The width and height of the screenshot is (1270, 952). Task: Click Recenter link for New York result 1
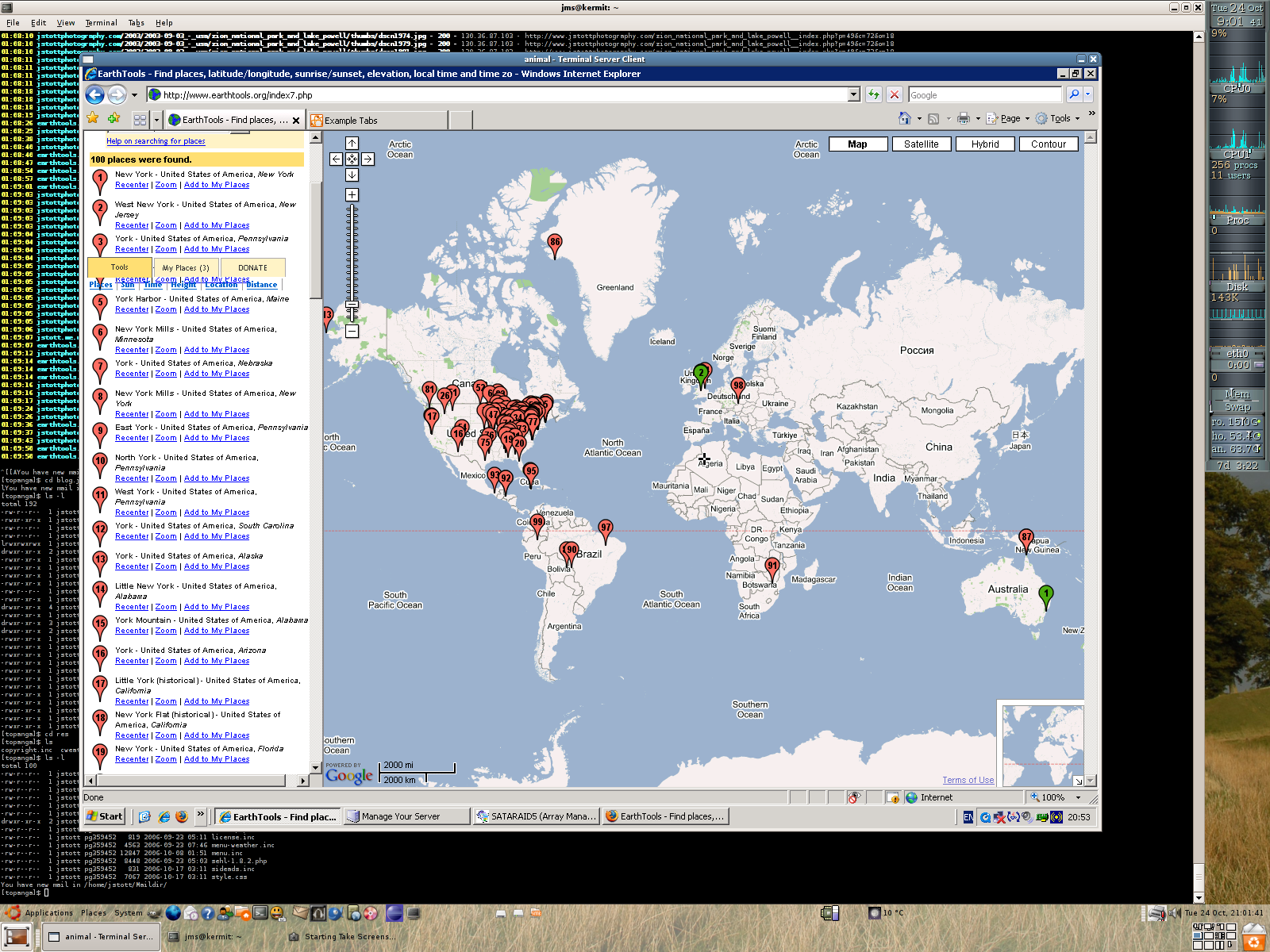[132, 185]
